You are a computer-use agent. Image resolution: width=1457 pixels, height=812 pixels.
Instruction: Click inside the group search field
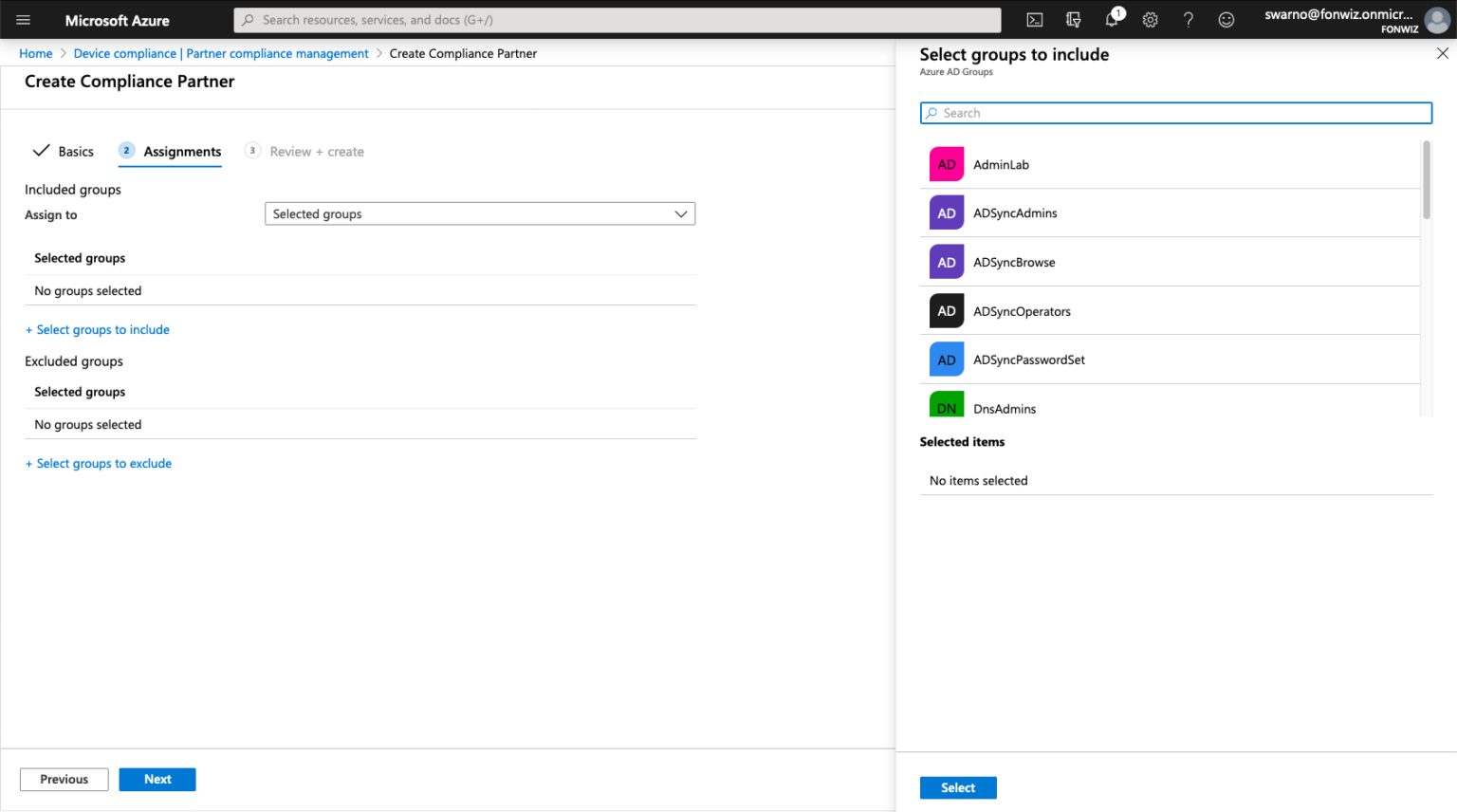(x=1176, y=112)
